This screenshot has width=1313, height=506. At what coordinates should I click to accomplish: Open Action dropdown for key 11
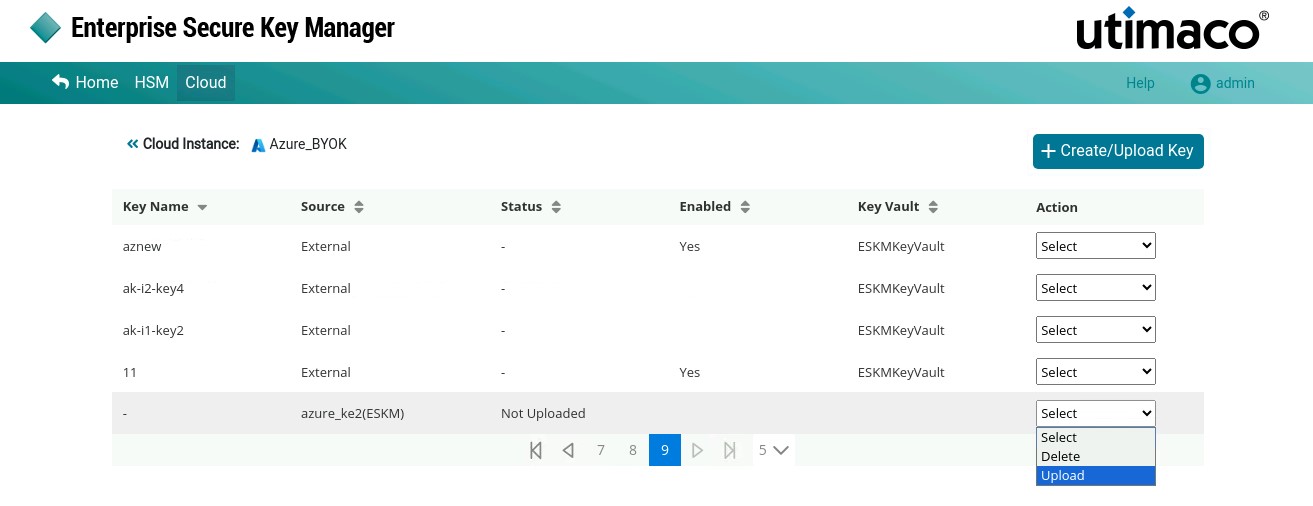1096,372
